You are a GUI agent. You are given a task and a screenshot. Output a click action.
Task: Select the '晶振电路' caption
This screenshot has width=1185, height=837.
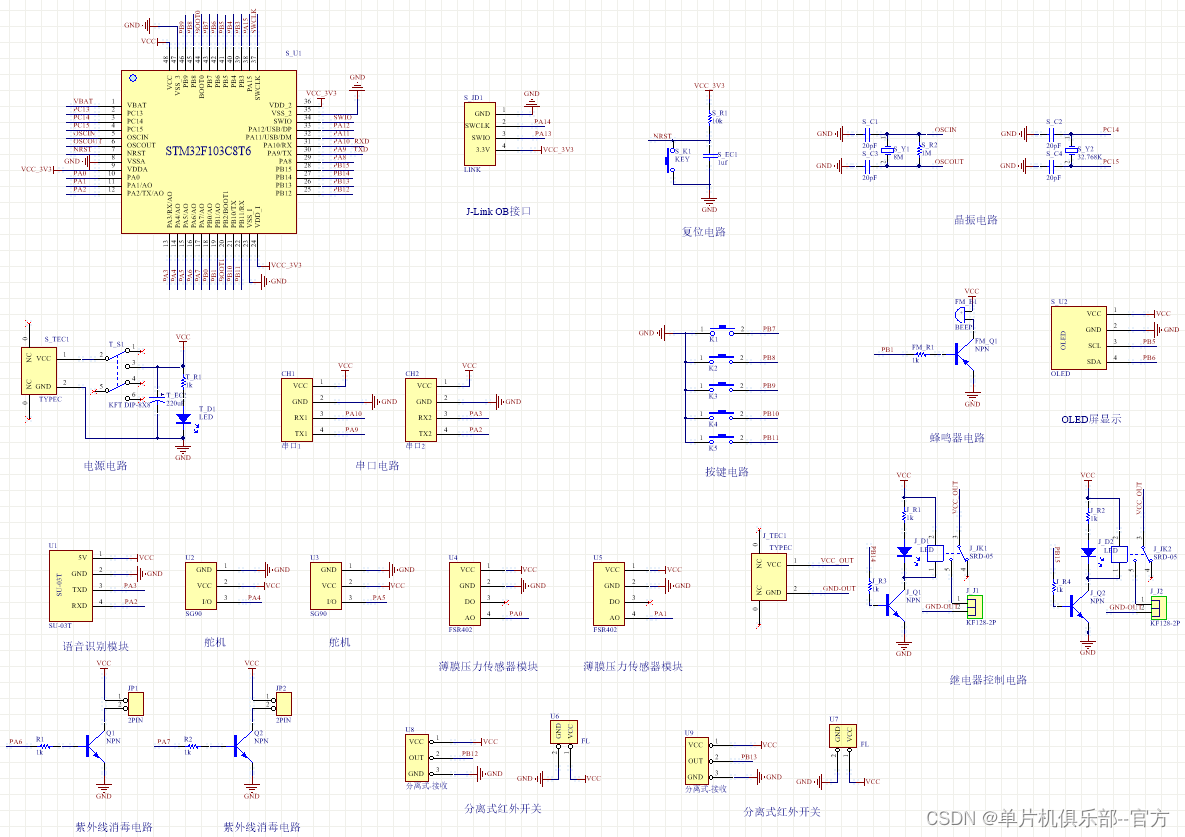point(976,220)
